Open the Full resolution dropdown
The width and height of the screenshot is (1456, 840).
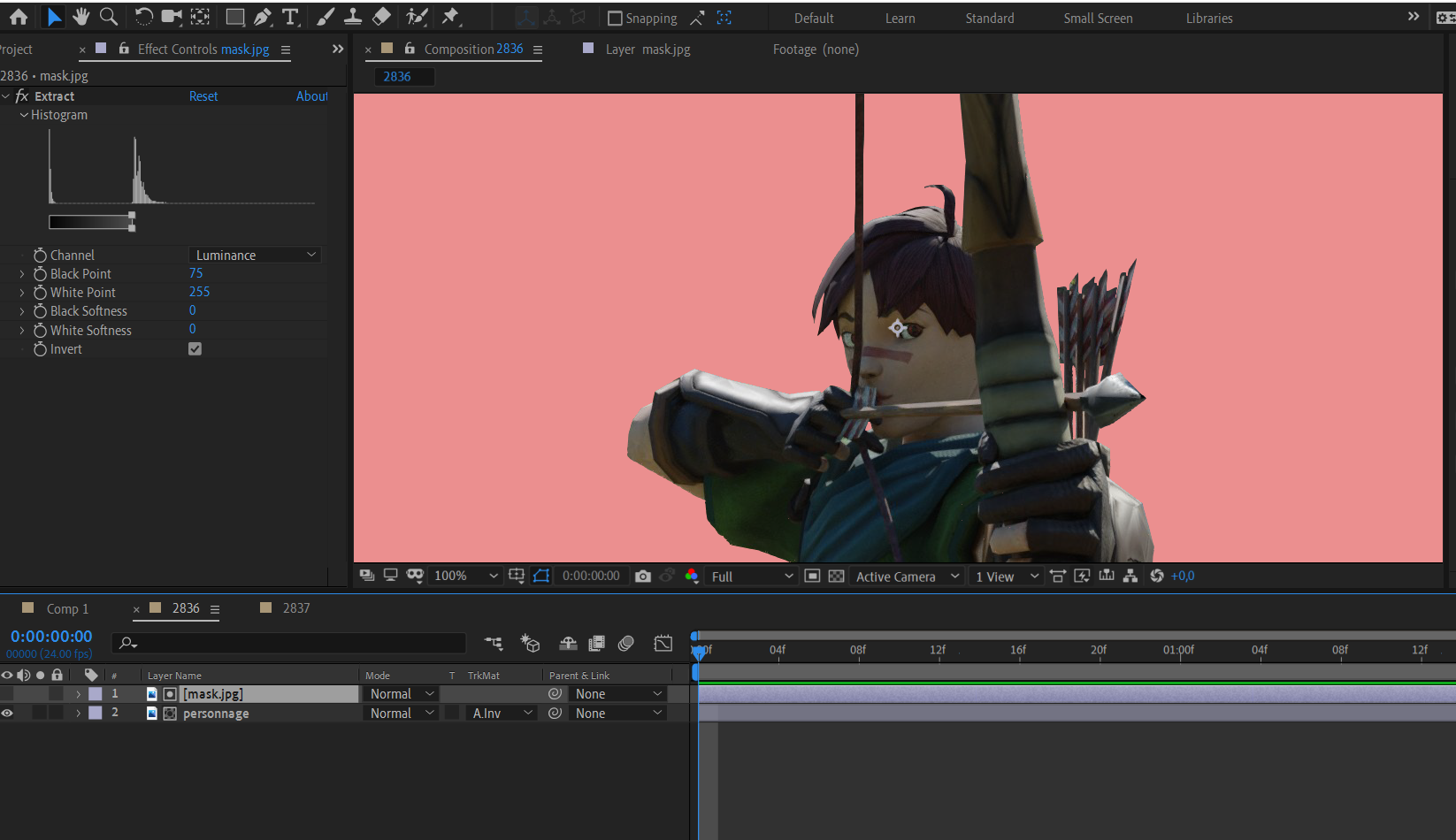tap(752, 577)
